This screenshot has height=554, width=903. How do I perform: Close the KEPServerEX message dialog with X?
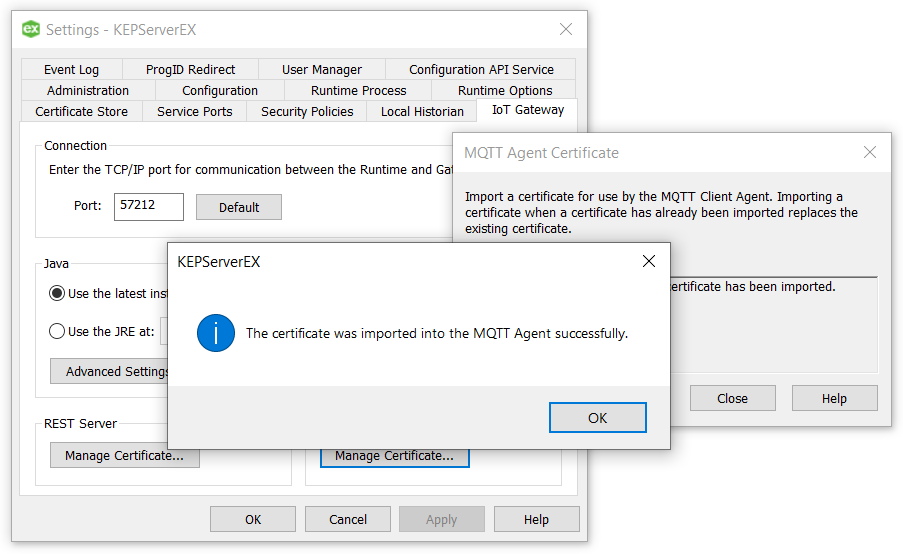[x=649, y=261]
